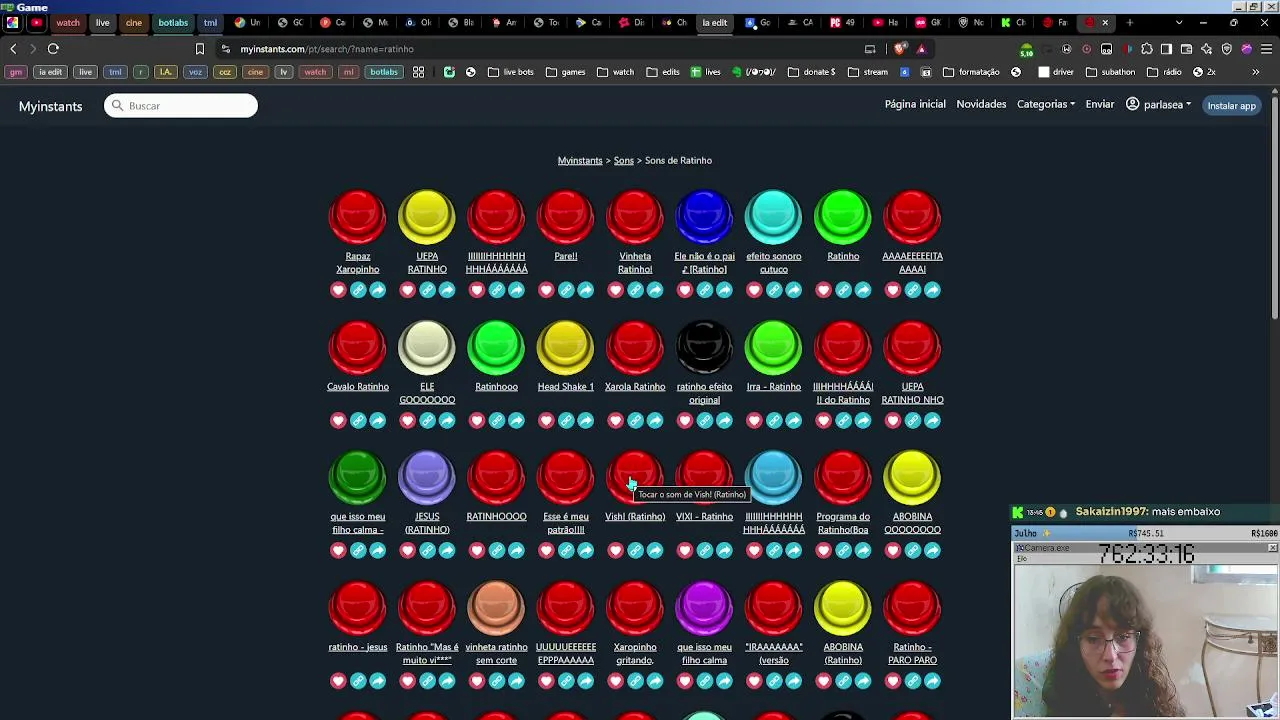
Task: Open the tab search chevron dropdown
Action: coord(1179,22)
